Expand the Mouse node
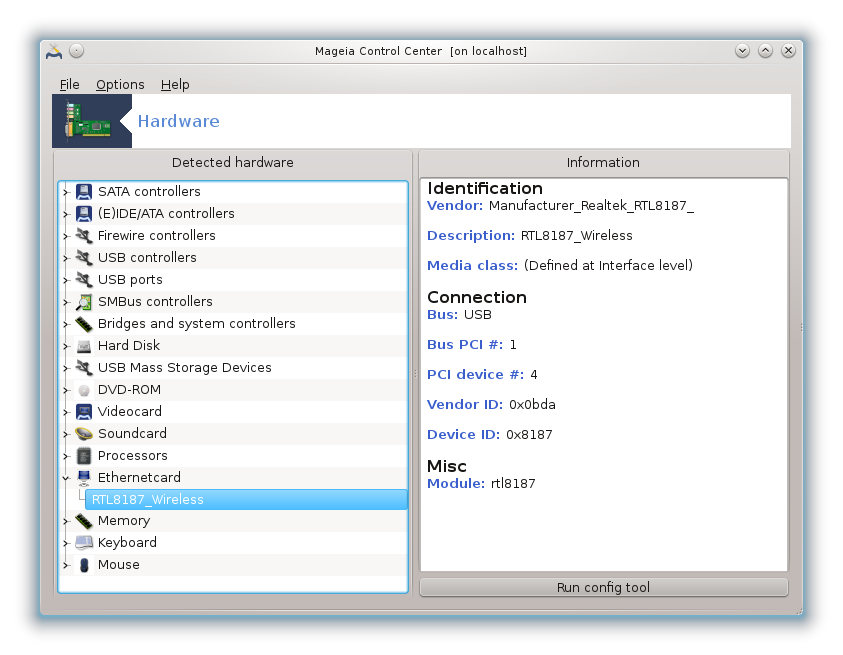This screenshot has height=655, width=843. (66, 565)
